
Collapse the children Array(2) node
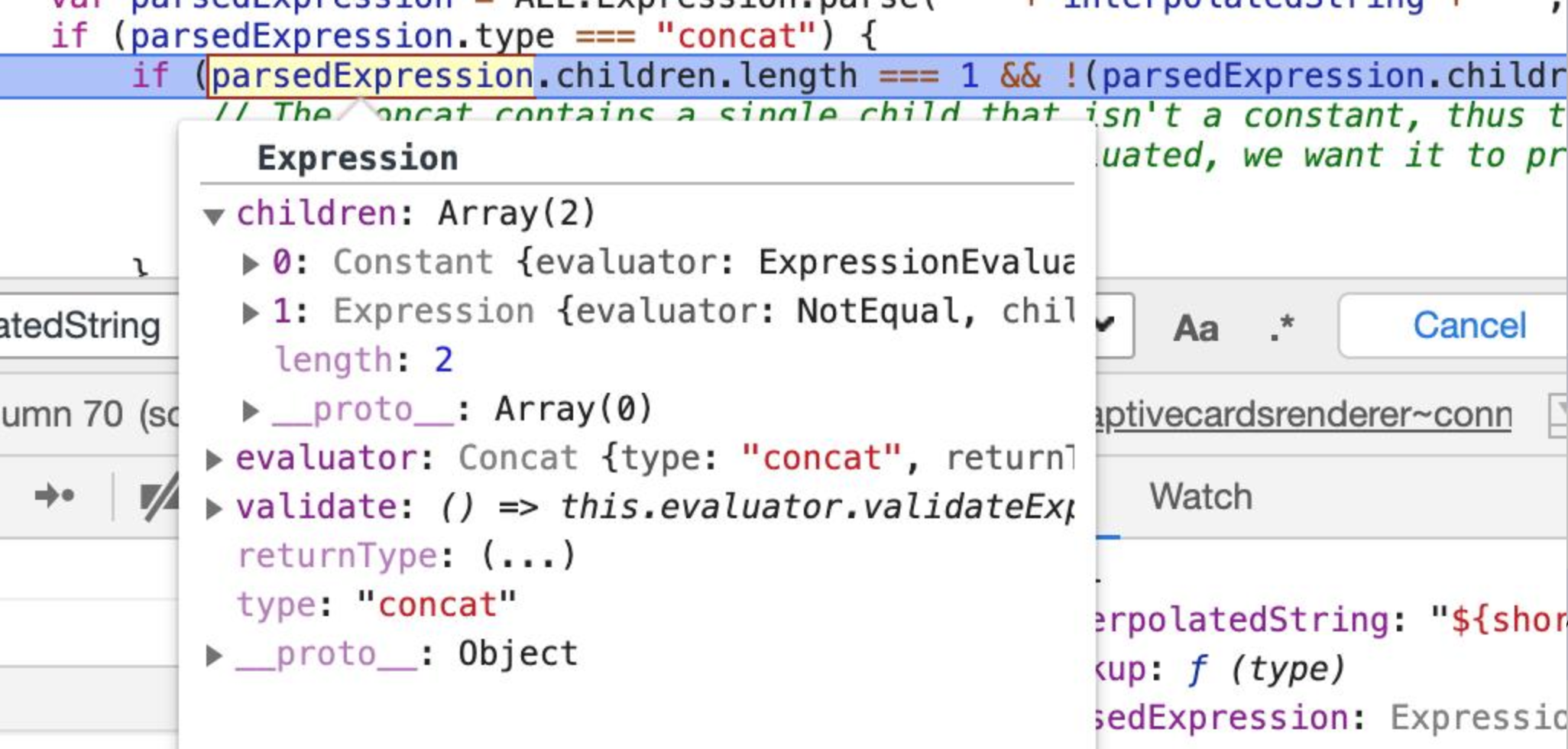pyautogui.click(x=214, y=216)
